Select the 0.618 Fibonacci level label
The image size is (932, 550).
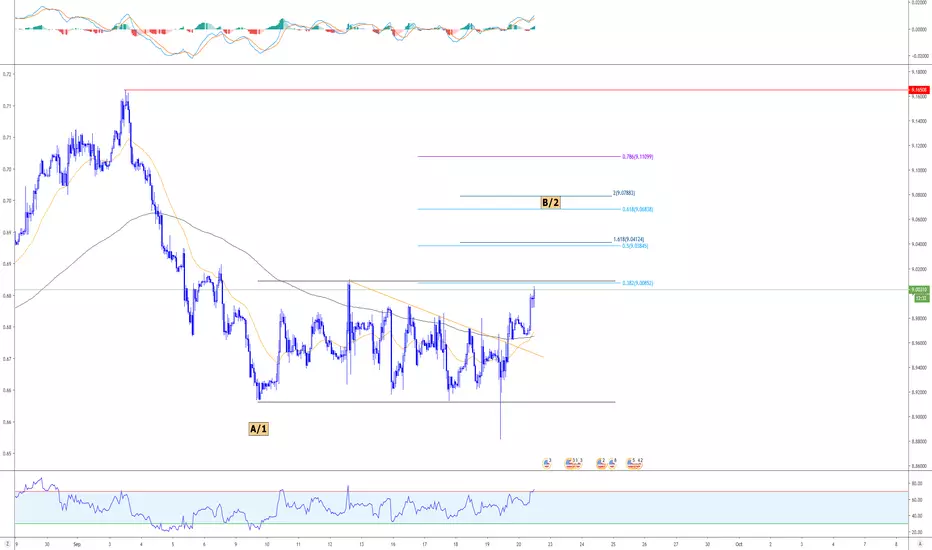pos(637,209)
